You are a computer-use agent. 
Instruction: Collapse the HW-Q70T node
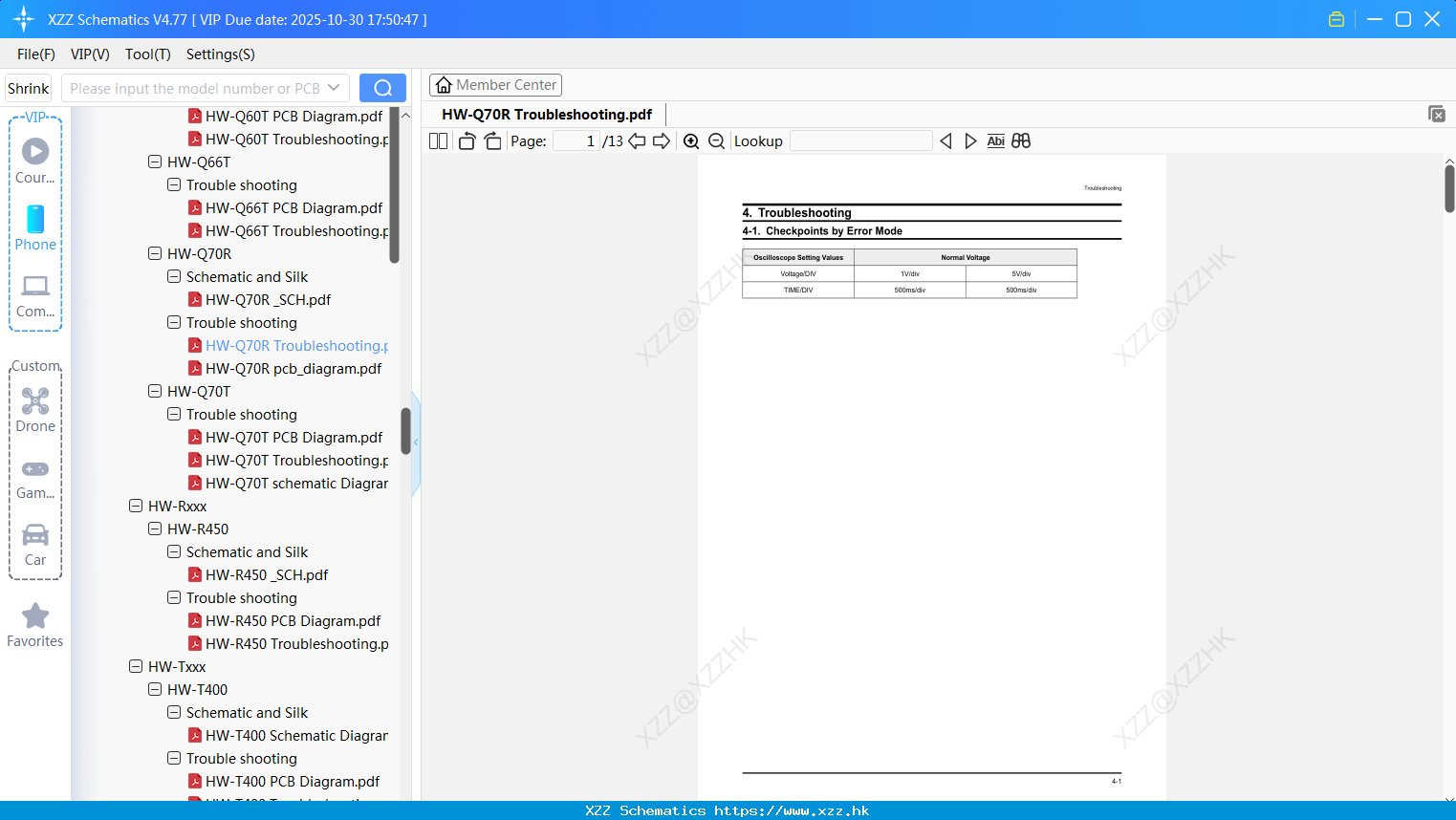pos(155,391)
